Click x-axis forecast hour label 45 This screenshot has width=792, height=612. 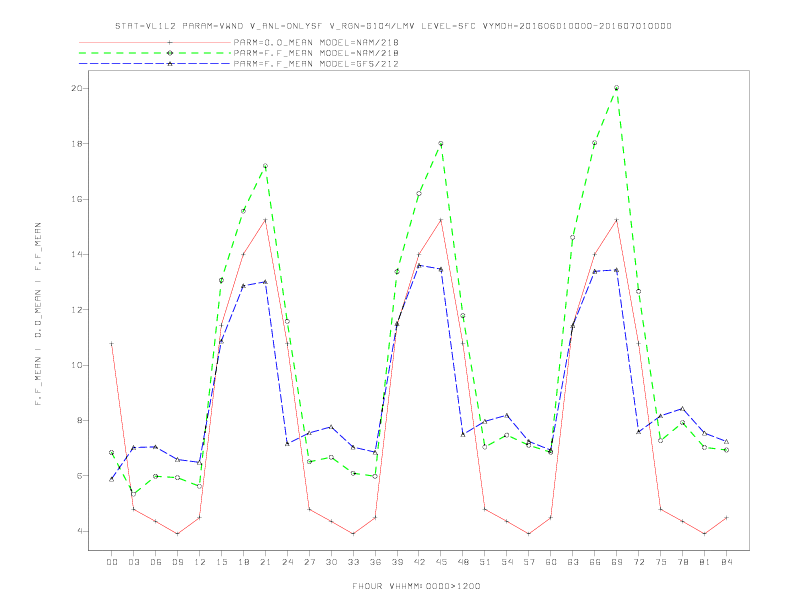(x=441, y=562)
